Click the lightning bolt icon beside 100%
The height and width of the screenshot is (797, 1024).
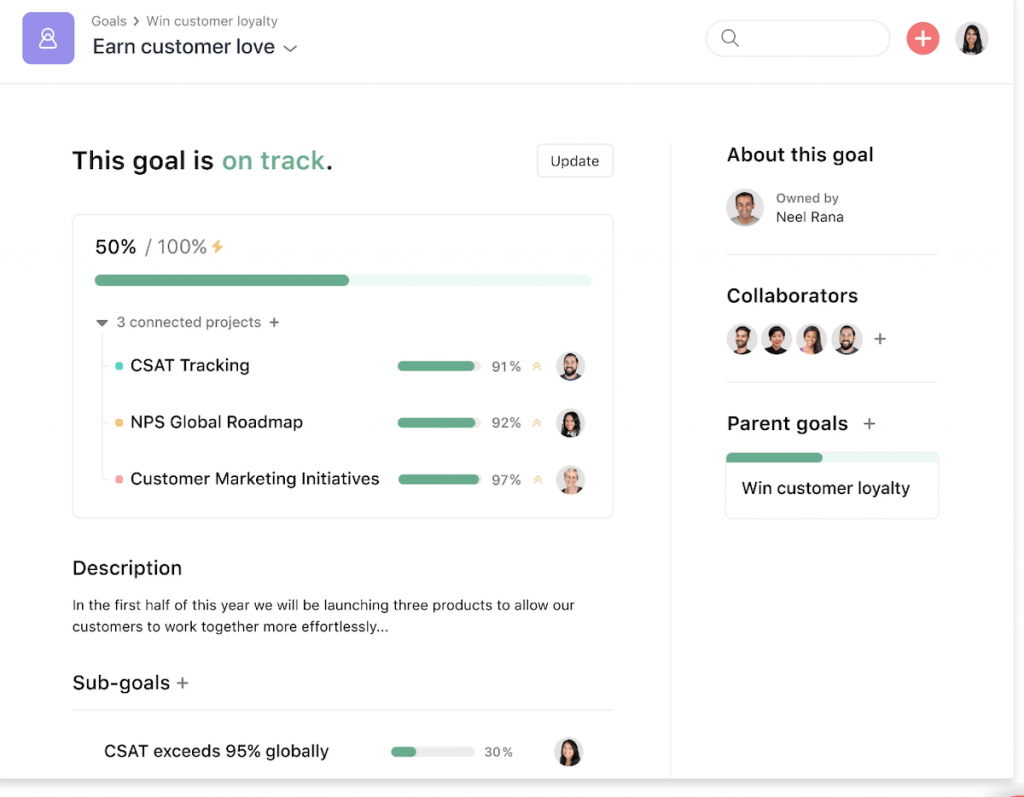click(217, 247)
